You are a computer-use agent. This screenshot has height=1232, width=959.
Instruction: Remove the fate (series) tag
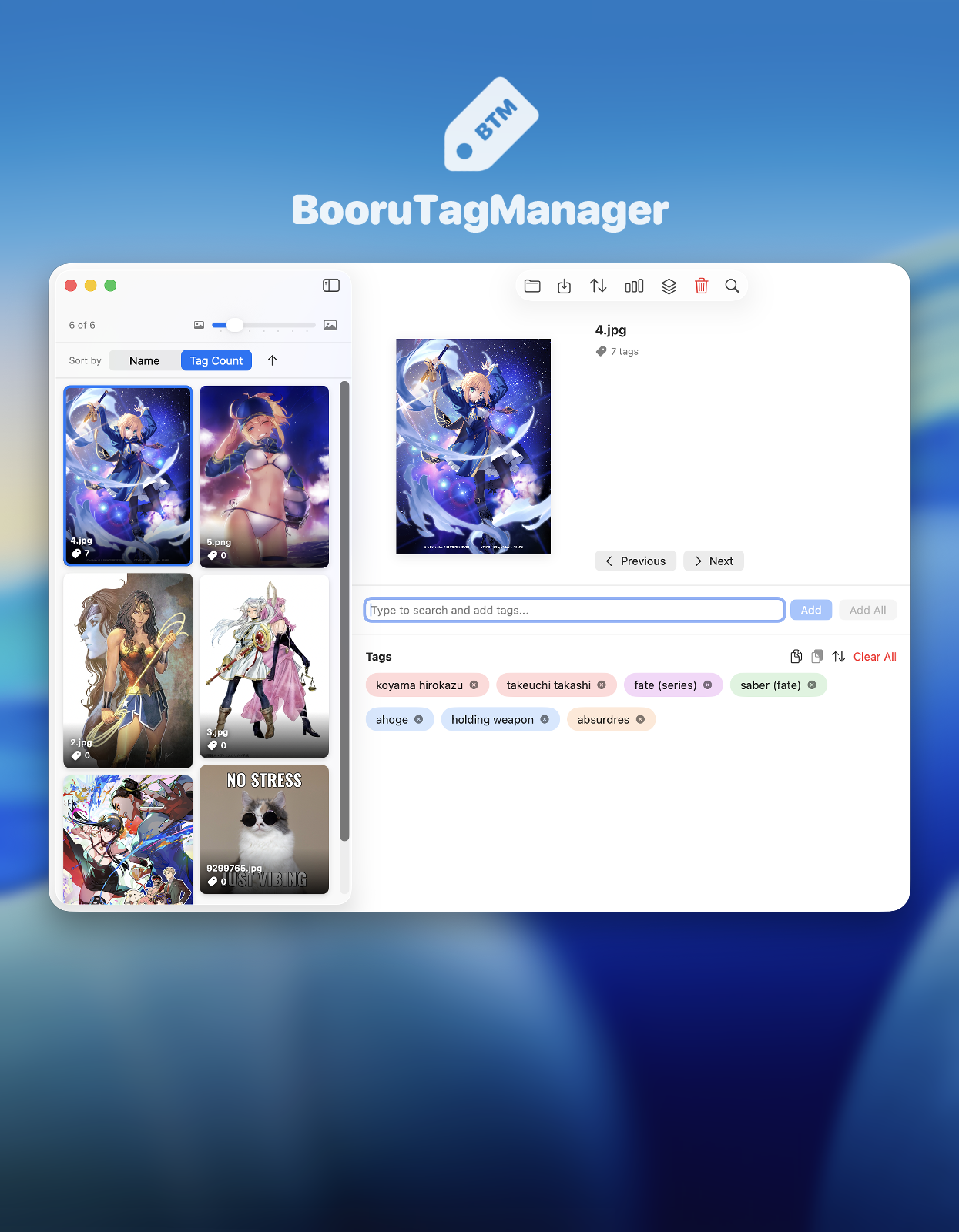click(707, 685)
